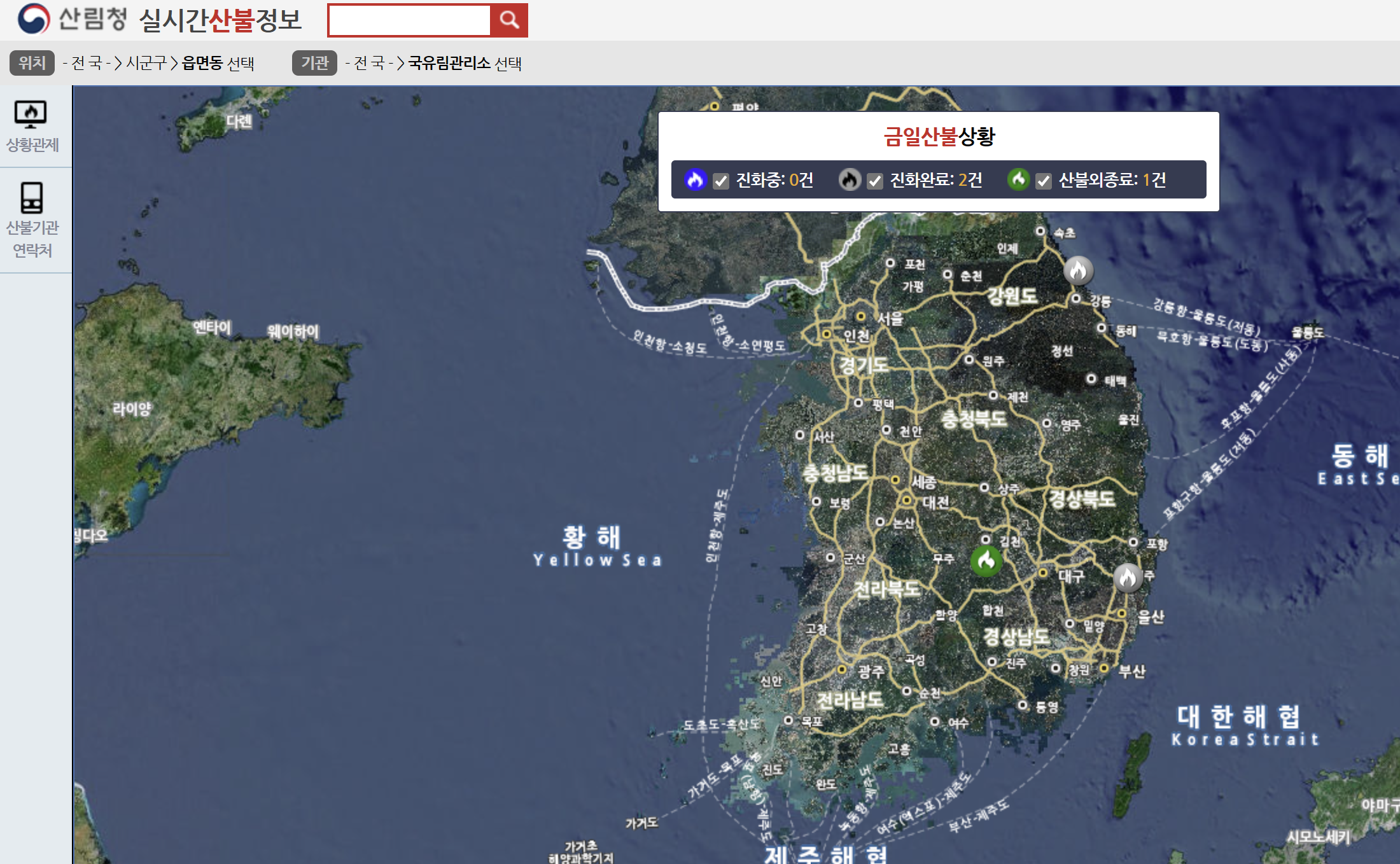Click the gray fire marker near Gyeongju
Image resolution: width=1400 pixels, height=864 pixels.
point(1128,577)
